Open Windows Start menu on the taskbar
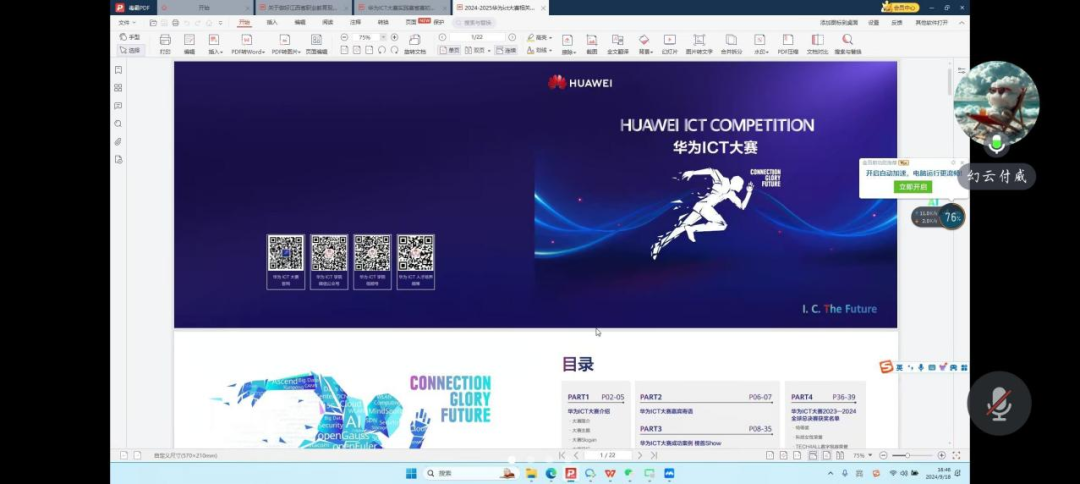Image resolution: width=1080 pixels, height=484 pixels. 411,474
